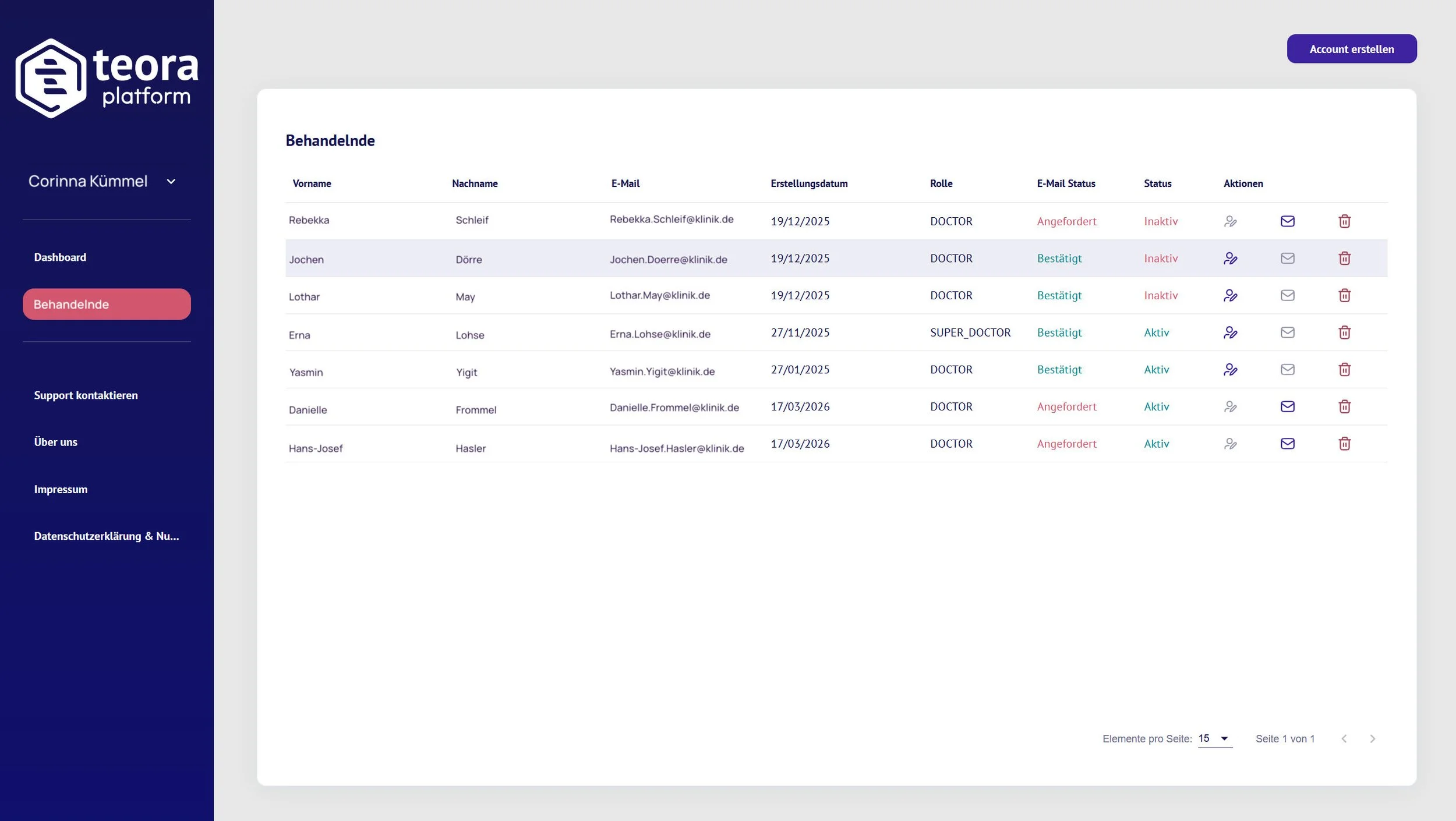Click the Nachname column header
This screenshot has height=821, width=1456.
coord(475,183)
